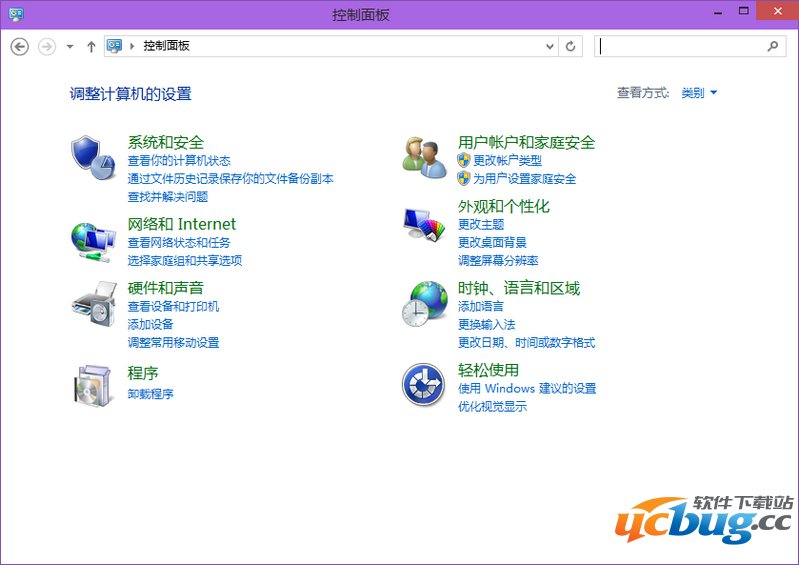The height and width of the screenshot is (565, 799).
Task: Open Appearance and Personalization monitor icon
Action: coord(424,223)
